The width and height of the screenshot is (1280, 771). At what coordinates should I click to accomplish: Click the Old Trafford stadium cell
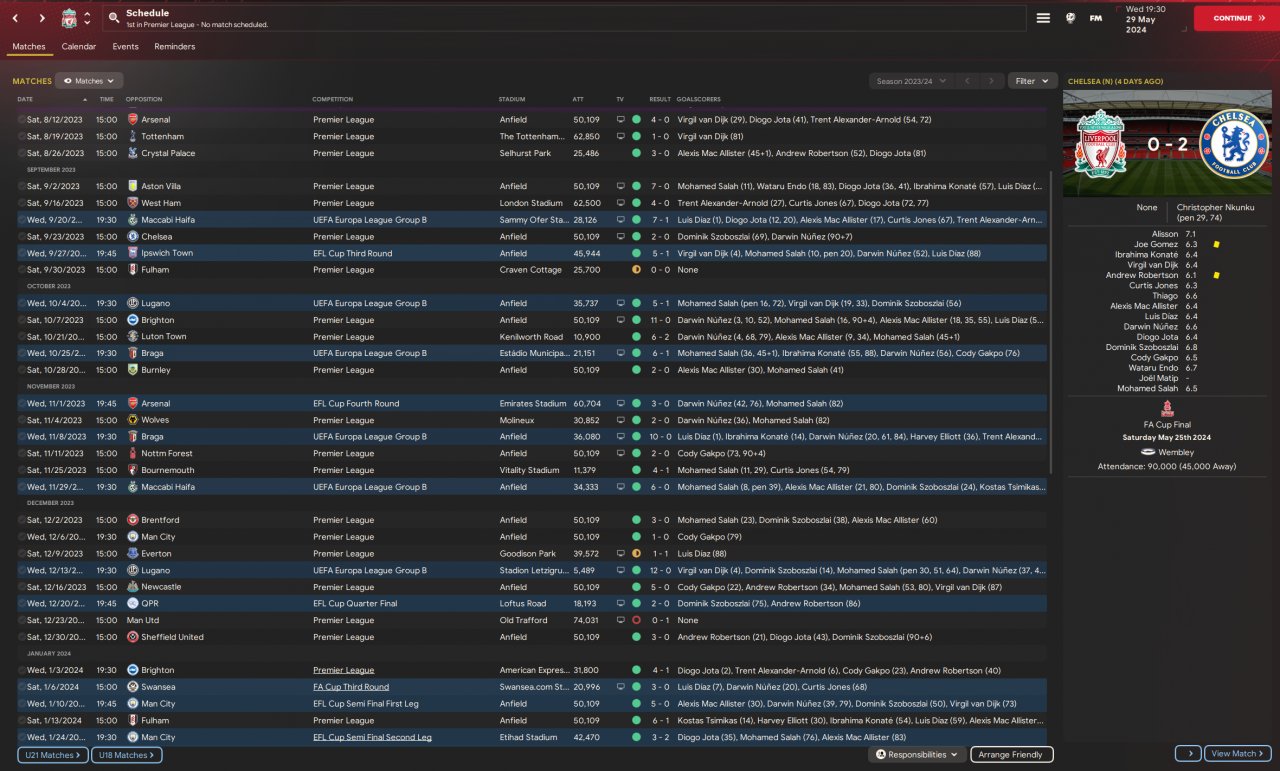525,620
